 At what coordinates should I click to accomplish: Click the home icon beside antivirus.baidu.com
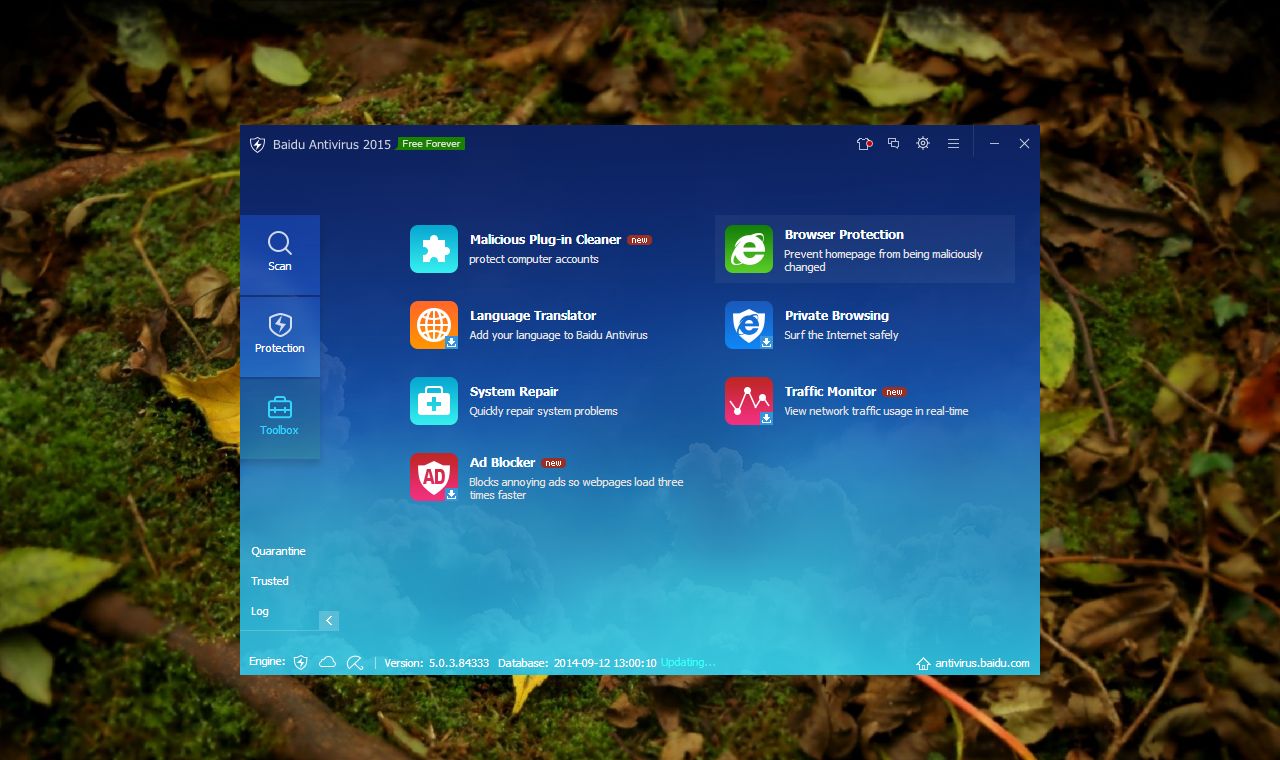tap(924, 663)
